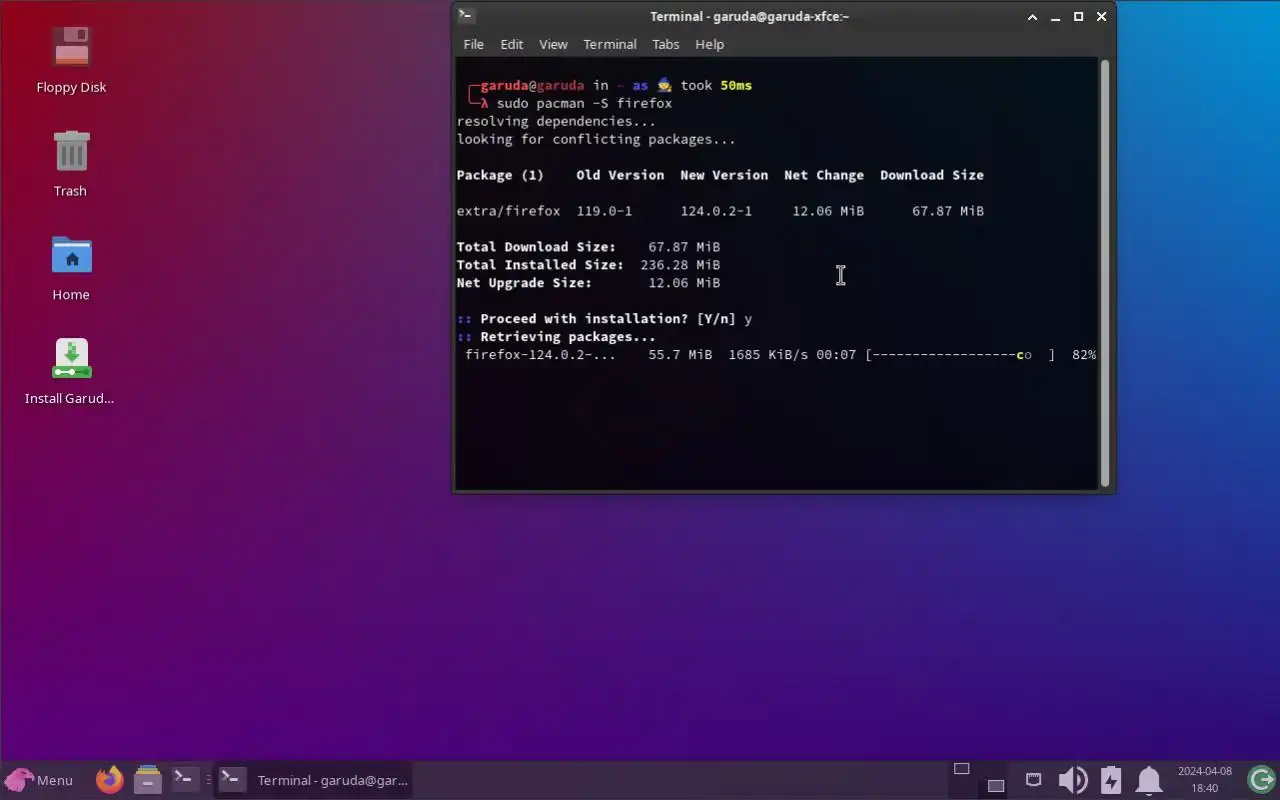This screenshot has width=1280, height=800.
Task: Click the old version value 119.0-1
Action: (x=604, y=211)
